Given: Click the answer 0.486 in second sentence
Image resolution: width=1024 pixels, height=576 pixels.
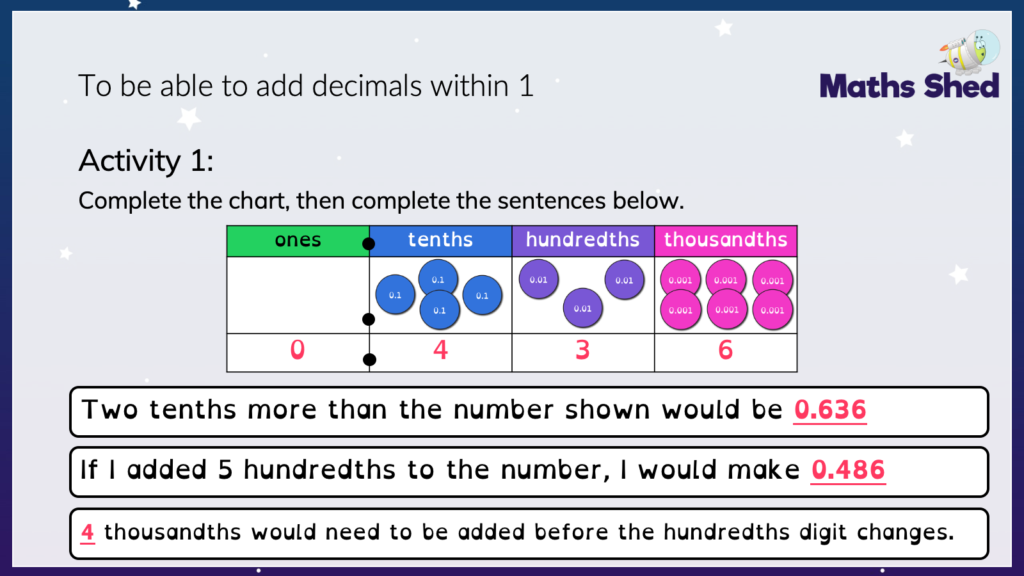Looking at the screenshot, I should pyautogui.click(x=848, y=470).
